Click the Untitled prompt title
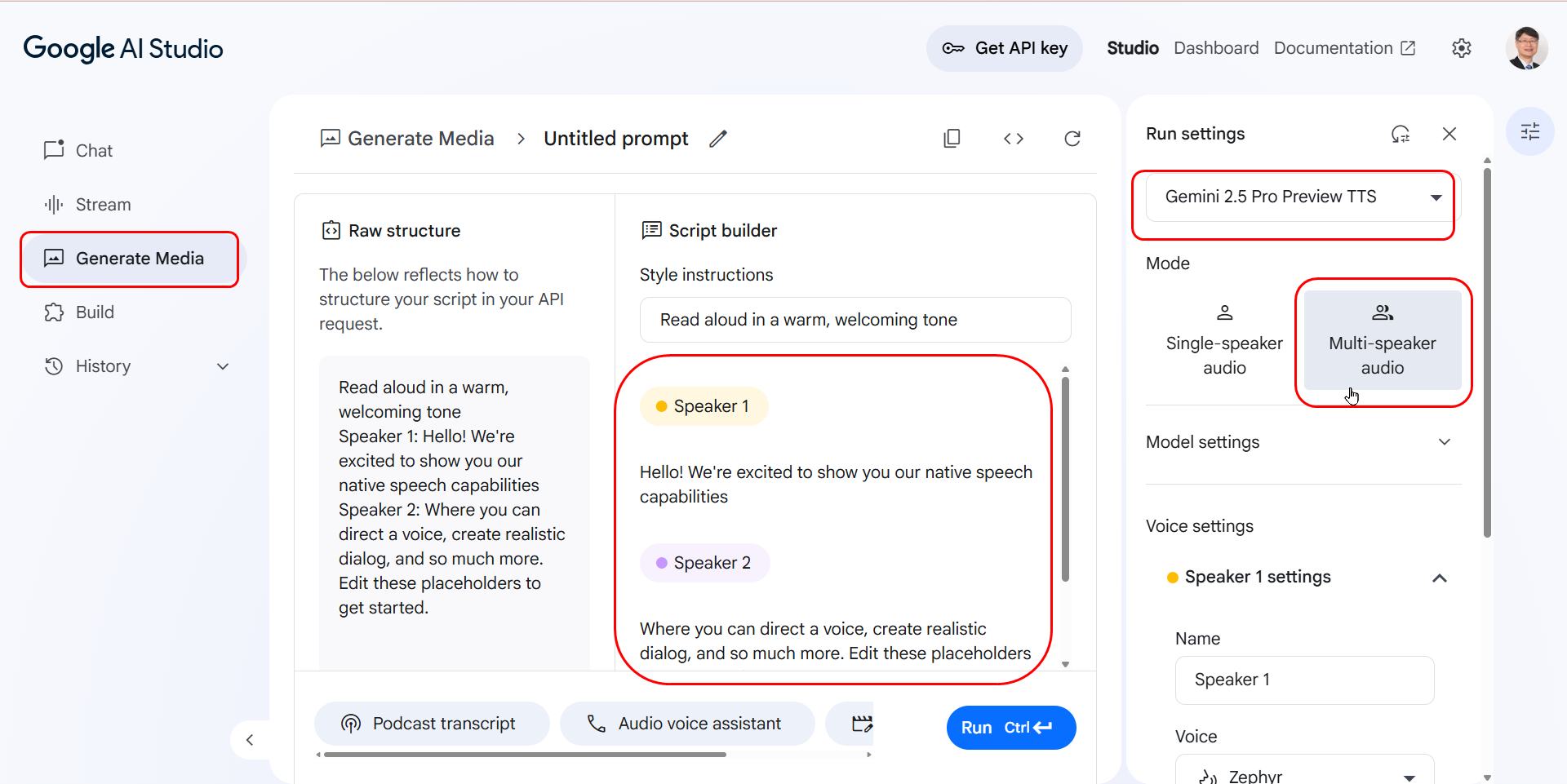Image resolution: width=1567 pixels, height=784 pixels. (616, 139)
